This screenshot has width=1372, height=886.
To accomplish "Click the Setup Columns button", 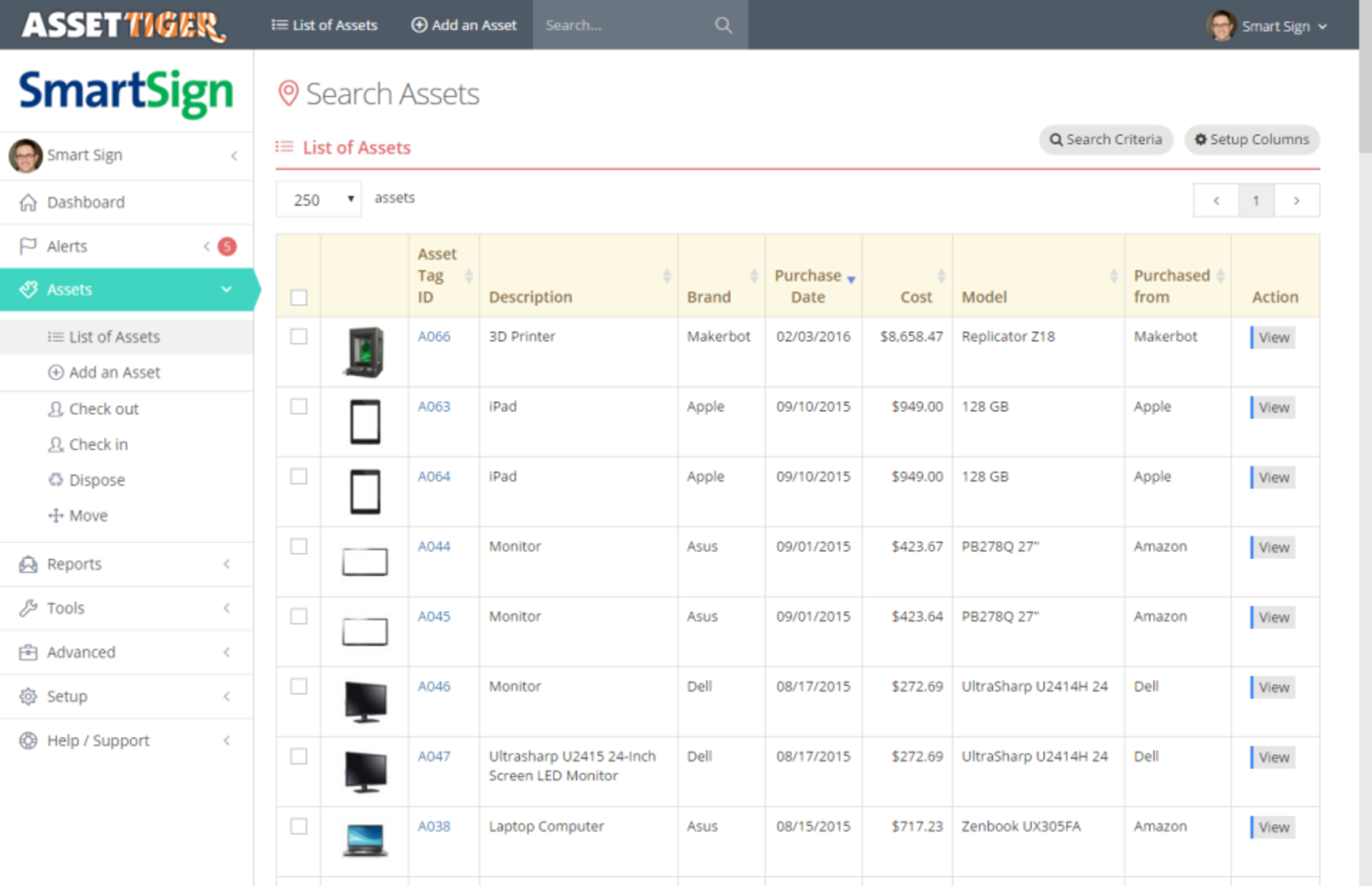I will pos(1252,139).
